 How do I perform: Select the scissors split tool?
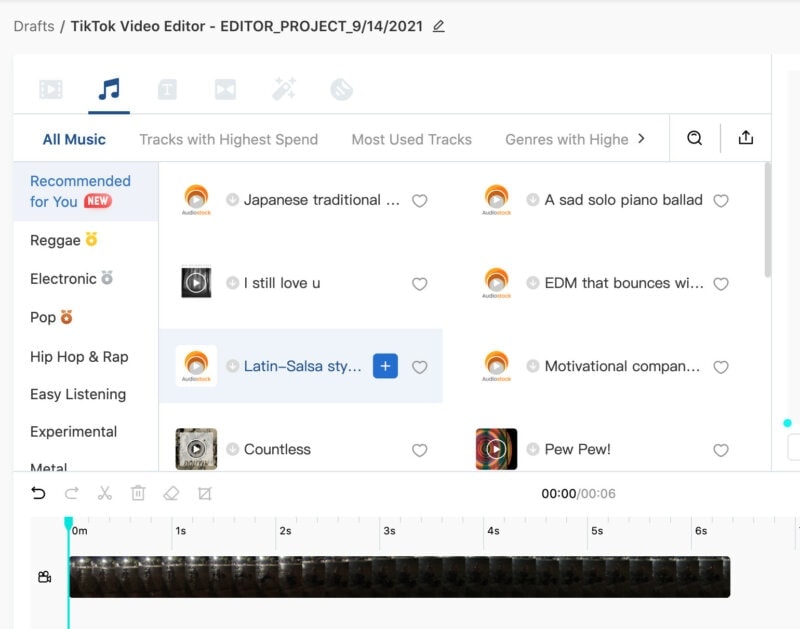tap(105, 493)
